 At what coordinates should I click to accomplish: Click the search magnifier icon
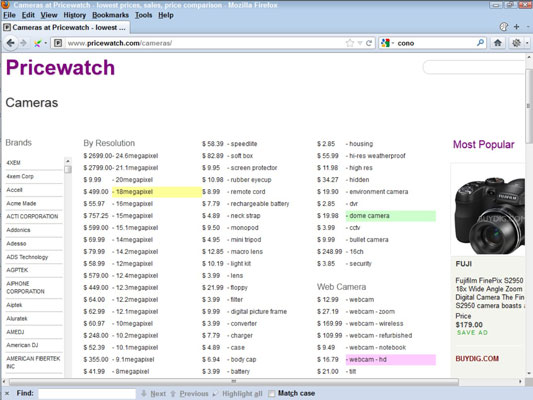pyautogui.click(x=480, y=43)
